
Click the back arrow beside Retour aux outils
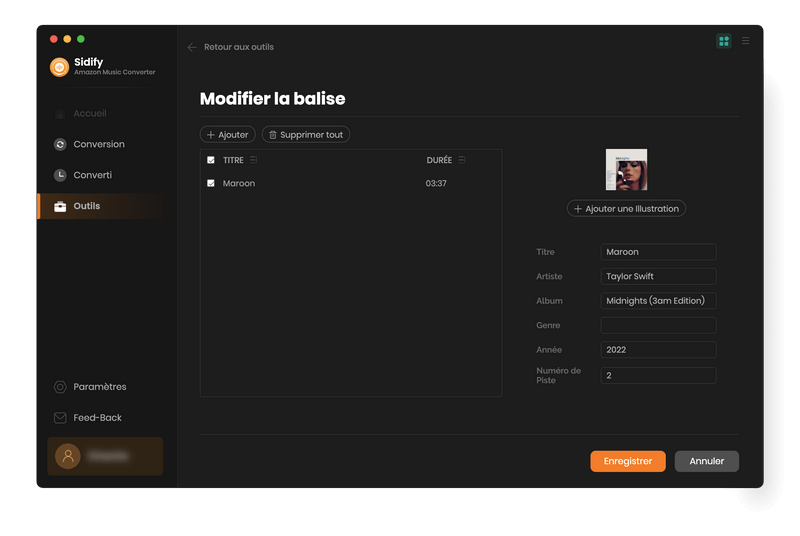[x=192, y=47]
